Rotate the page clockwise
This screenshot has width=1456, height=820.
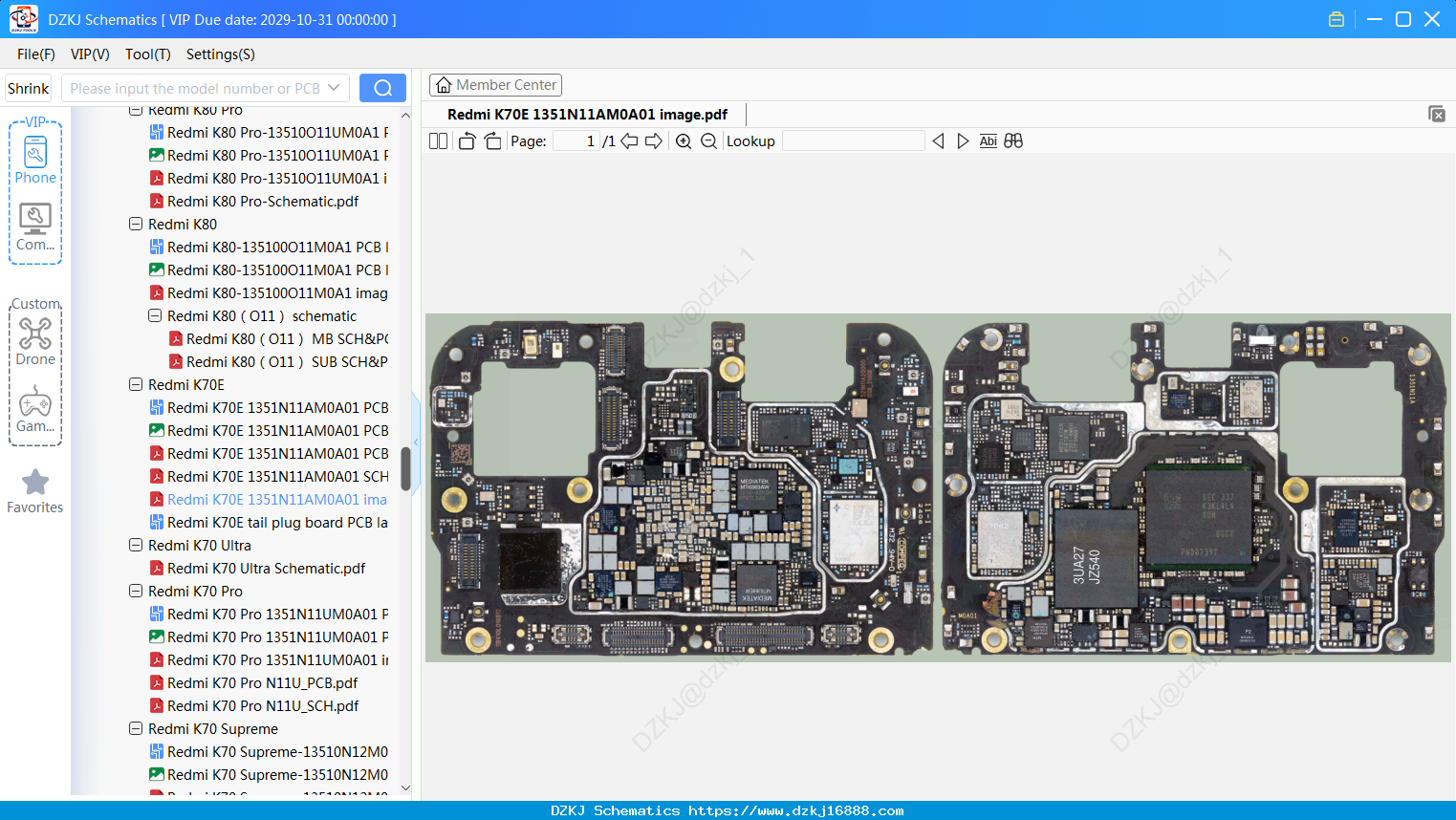tap(492, 141)
